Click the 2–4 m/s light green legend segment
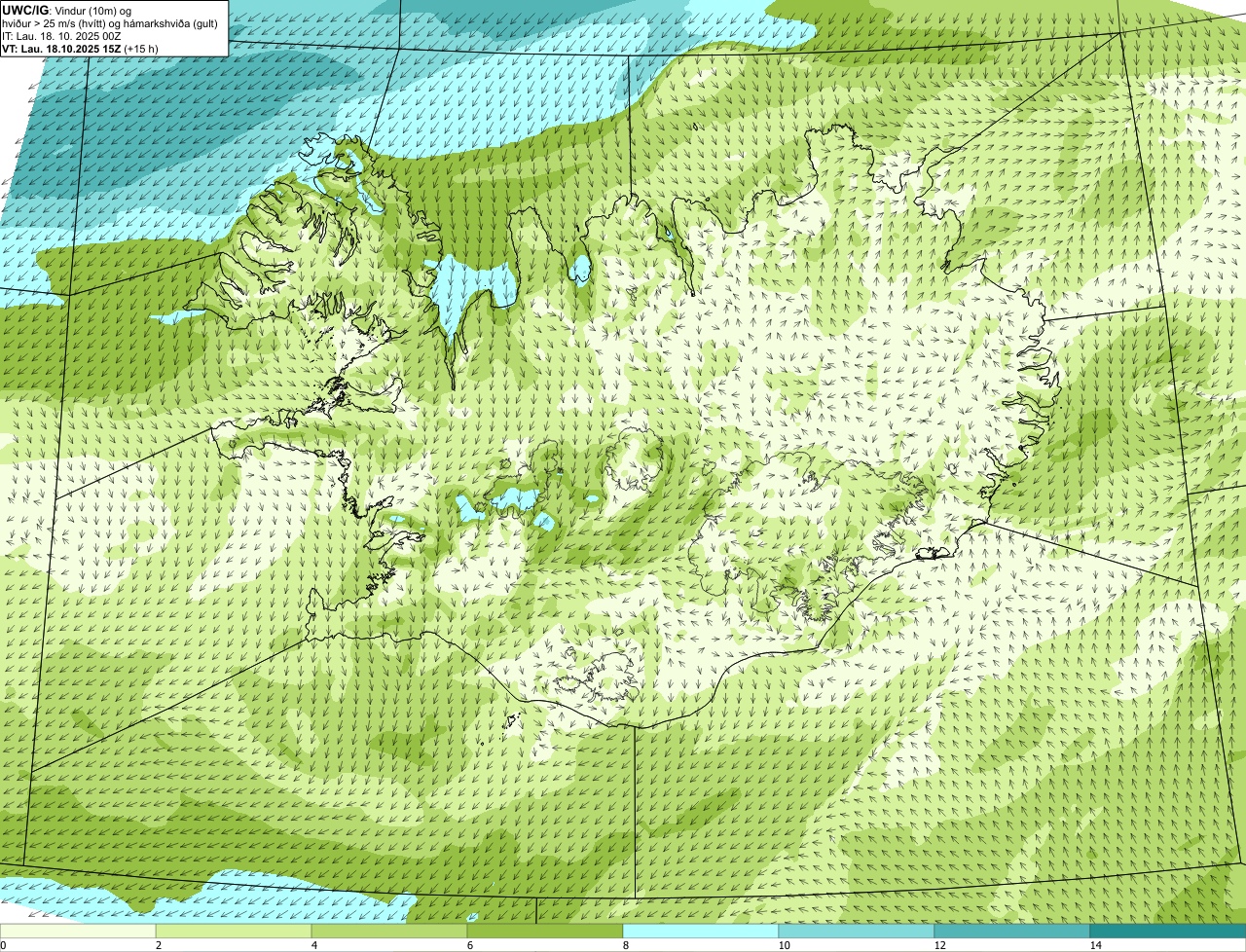1246x952 pixels. pyautogui.click(x=234, y=931)
